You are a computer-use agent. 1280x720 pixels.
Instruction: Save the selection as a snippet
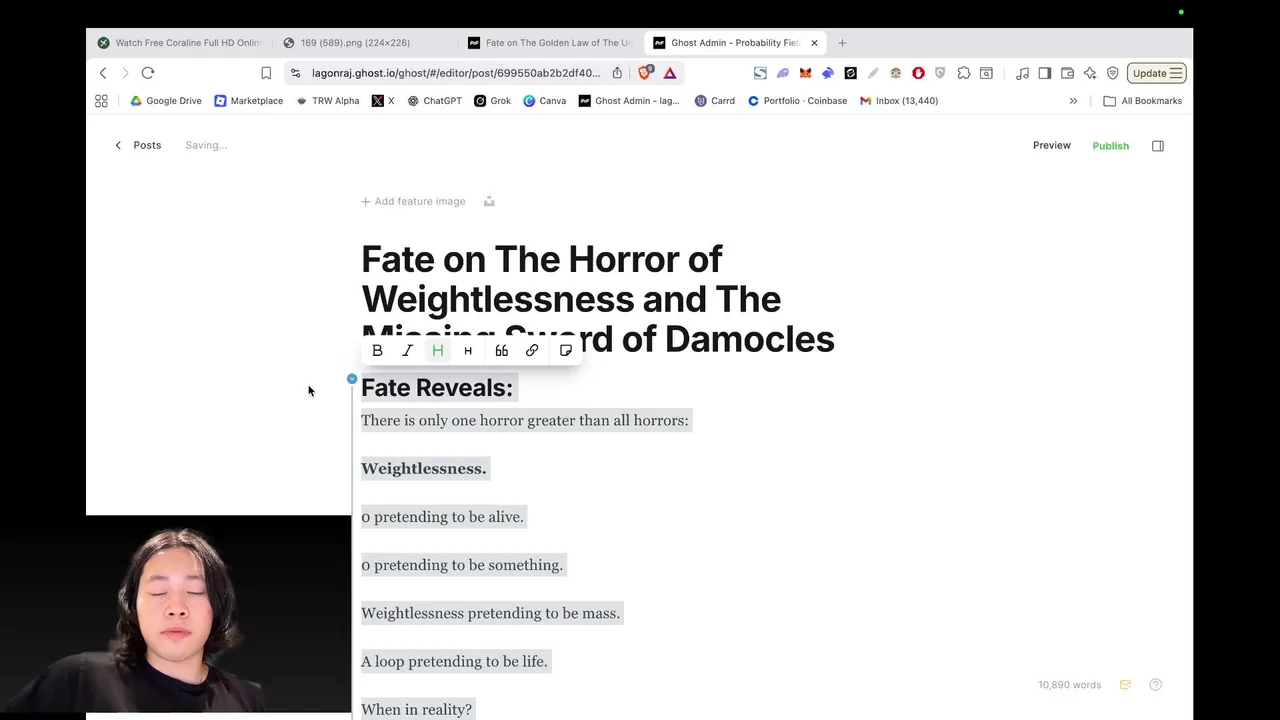click(x=566, y=351)
